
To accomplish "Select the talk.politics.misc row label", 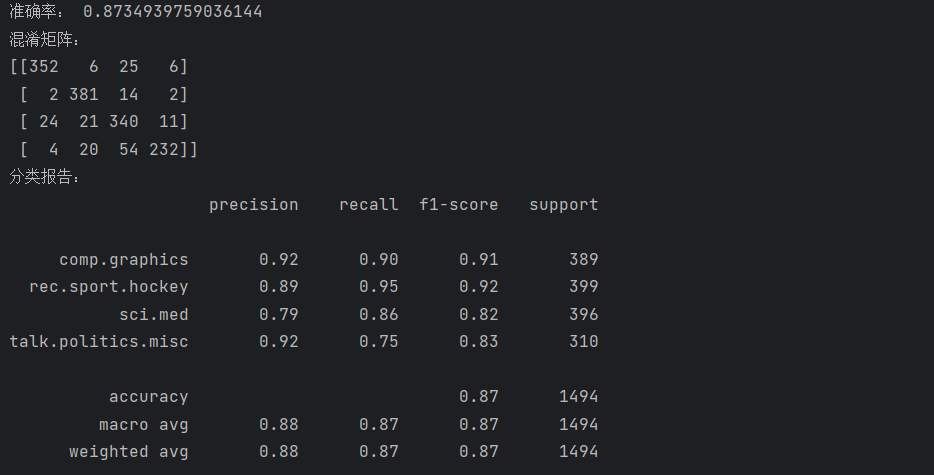I will 99,342.
